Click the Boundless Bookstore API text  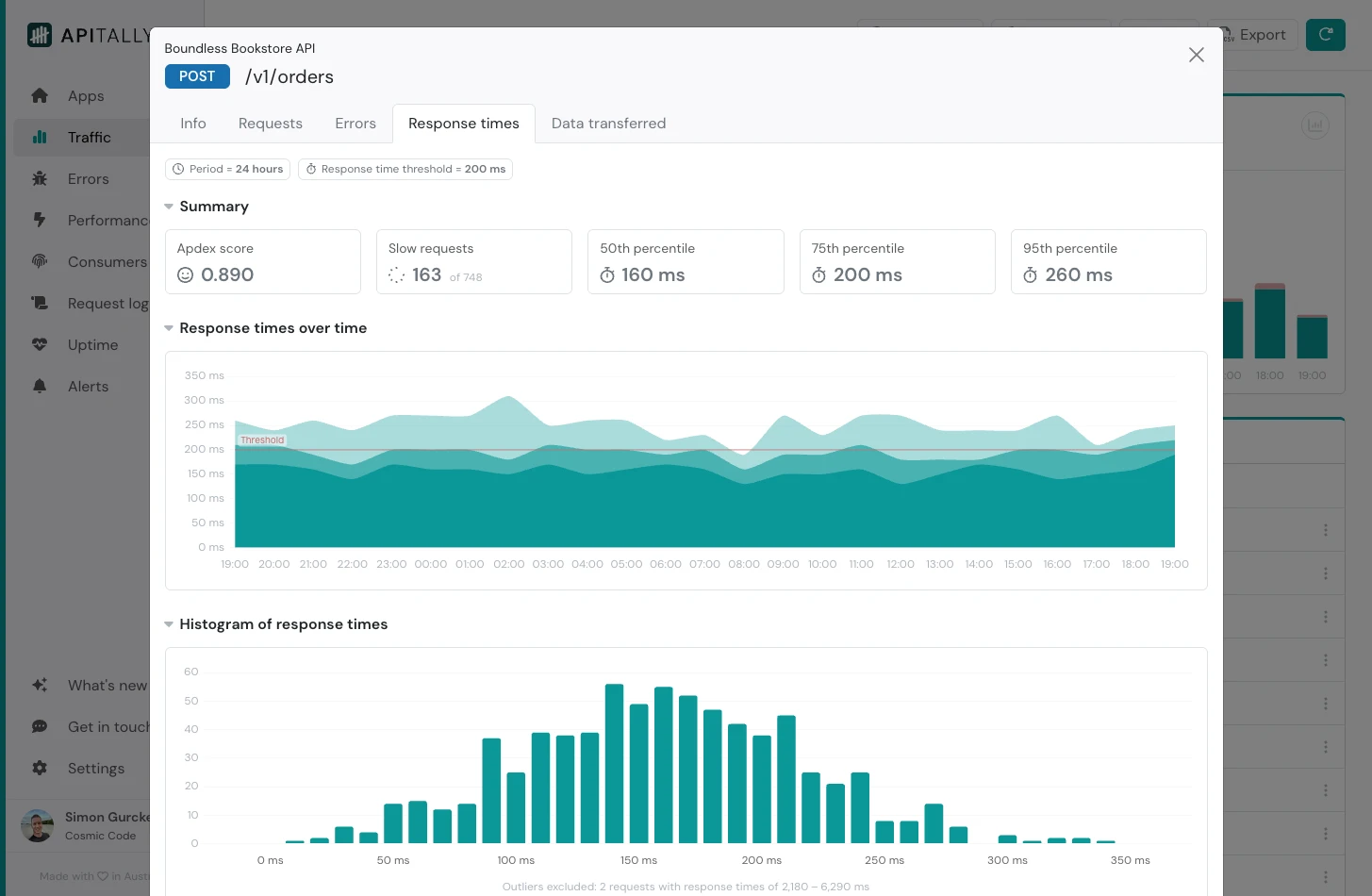(240, 48)
